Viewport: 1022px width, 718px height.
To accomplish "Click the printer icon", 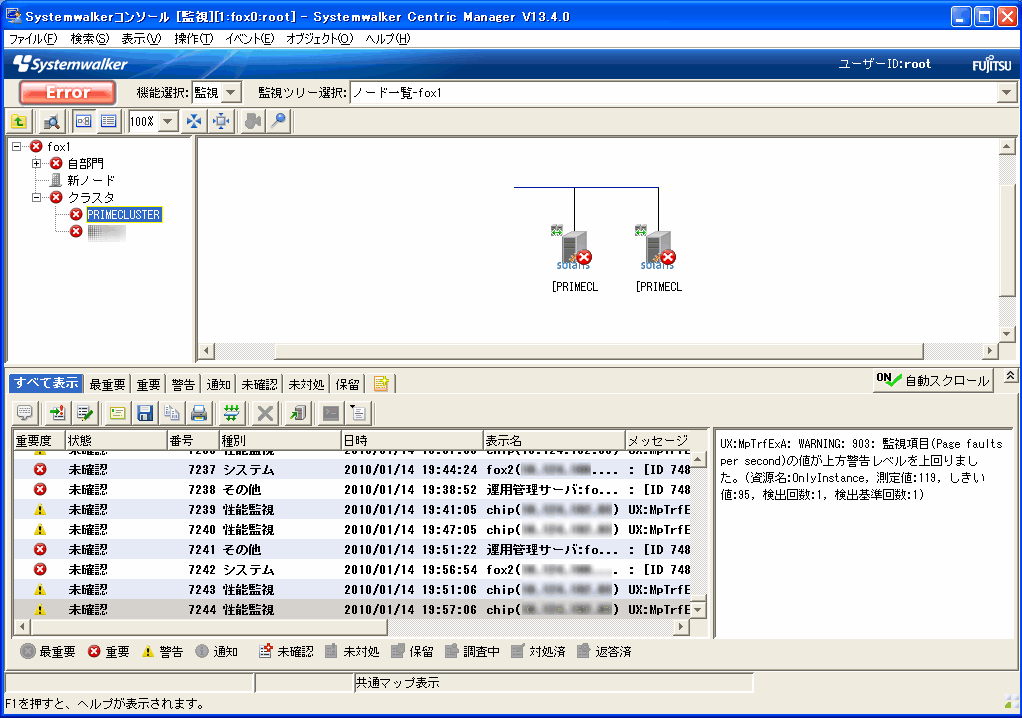I will pyautogui.click(x=199, y=413).
